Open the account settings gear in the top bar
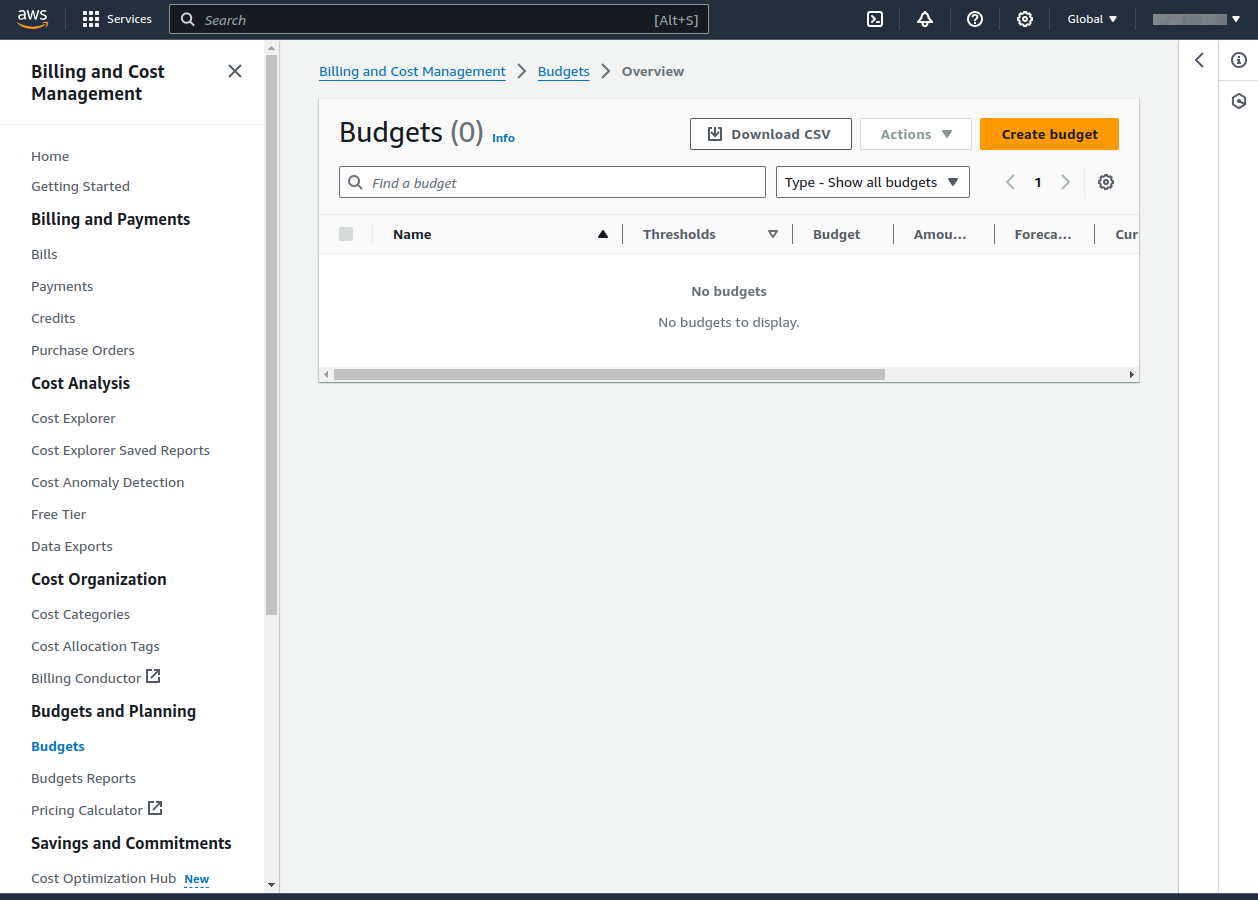The image size is (1258, 900). [x=1025, y=19]
